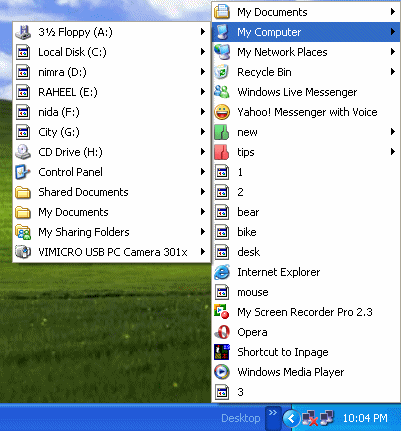Viewport: 401px width, 431px height.
Task: Launch Internet Explorer from the Desktop menu
Action: pos(306,272)
